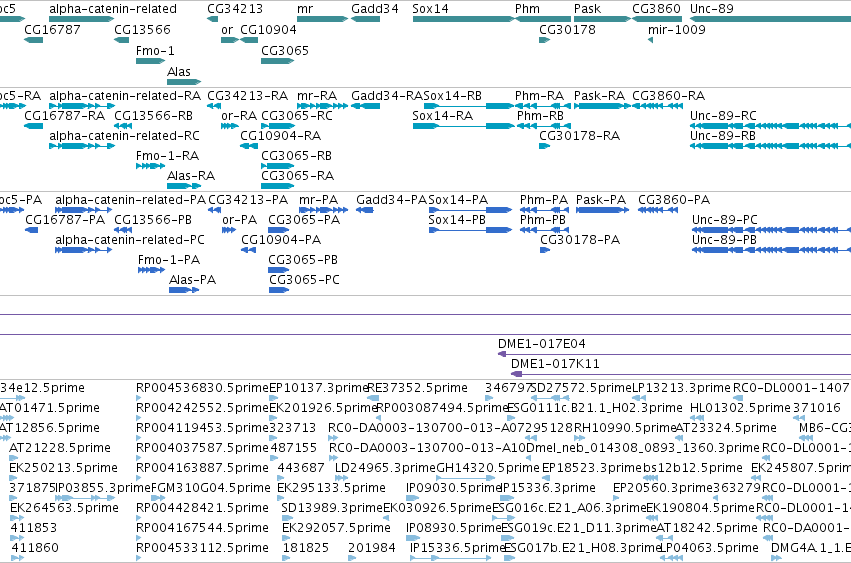Select the Alas gene label
Image resolution: width=851 pixels, height=563 pixels.
[x=179, y=72]
